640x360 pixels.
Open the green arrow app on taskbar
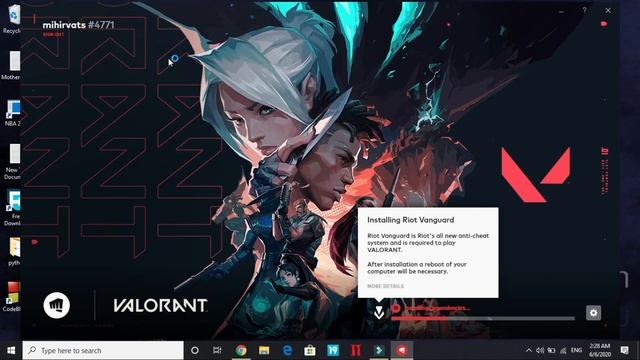tap(379, 350)
